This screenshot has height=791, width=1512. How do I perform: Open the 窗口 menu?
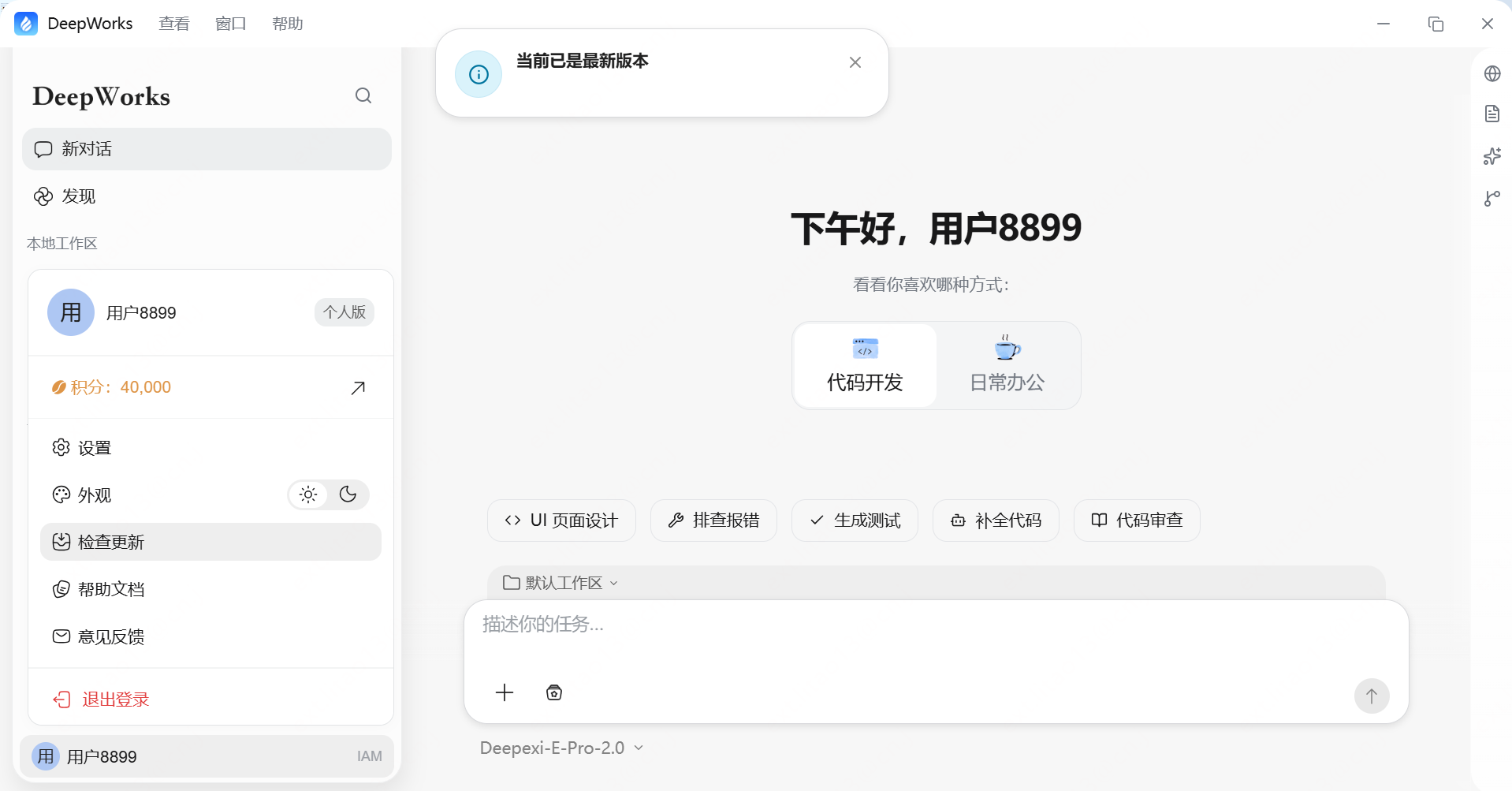pos(231,24)
